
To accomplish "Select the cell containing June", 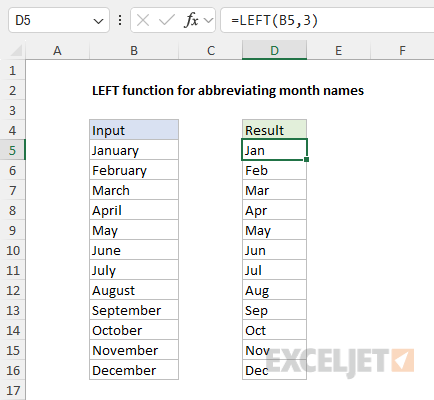I will [134, 250].
